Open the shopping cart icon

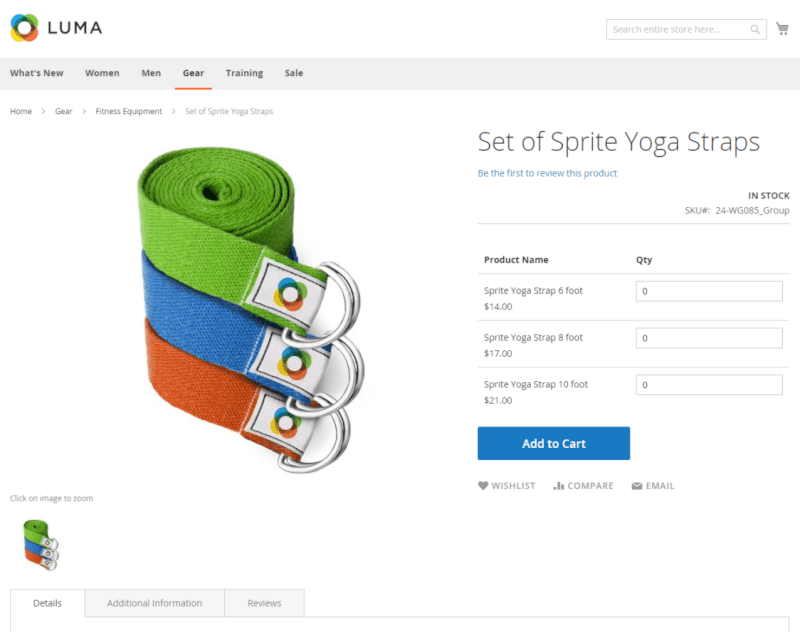783,29
